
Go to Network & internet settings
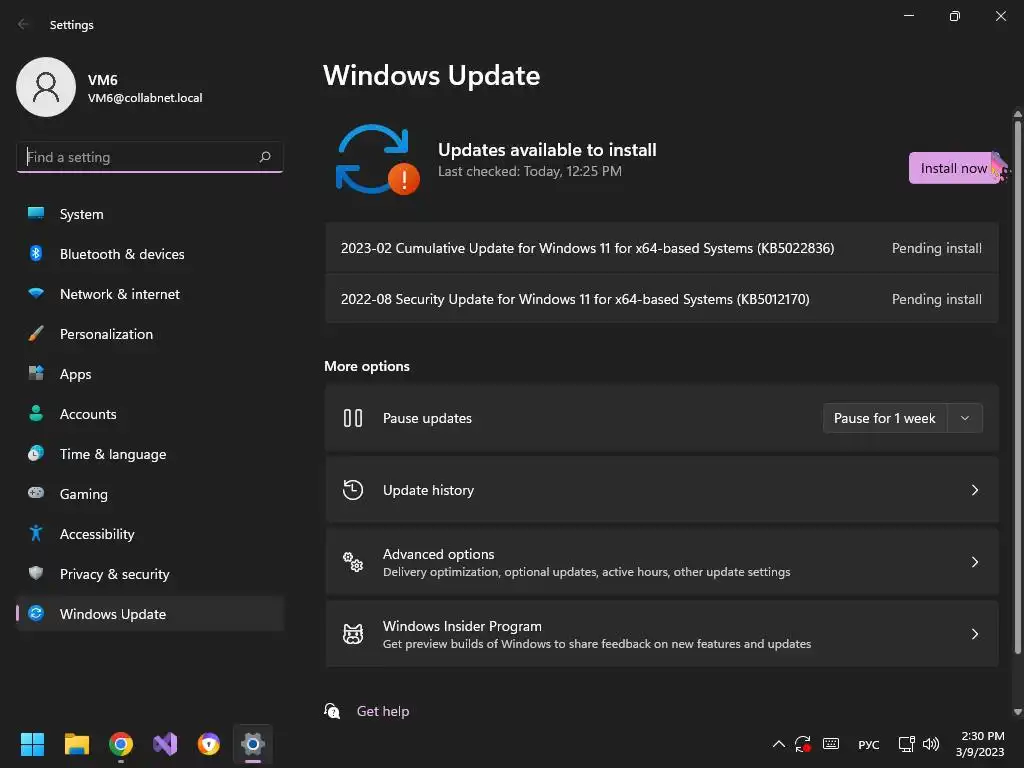point(150,294)
